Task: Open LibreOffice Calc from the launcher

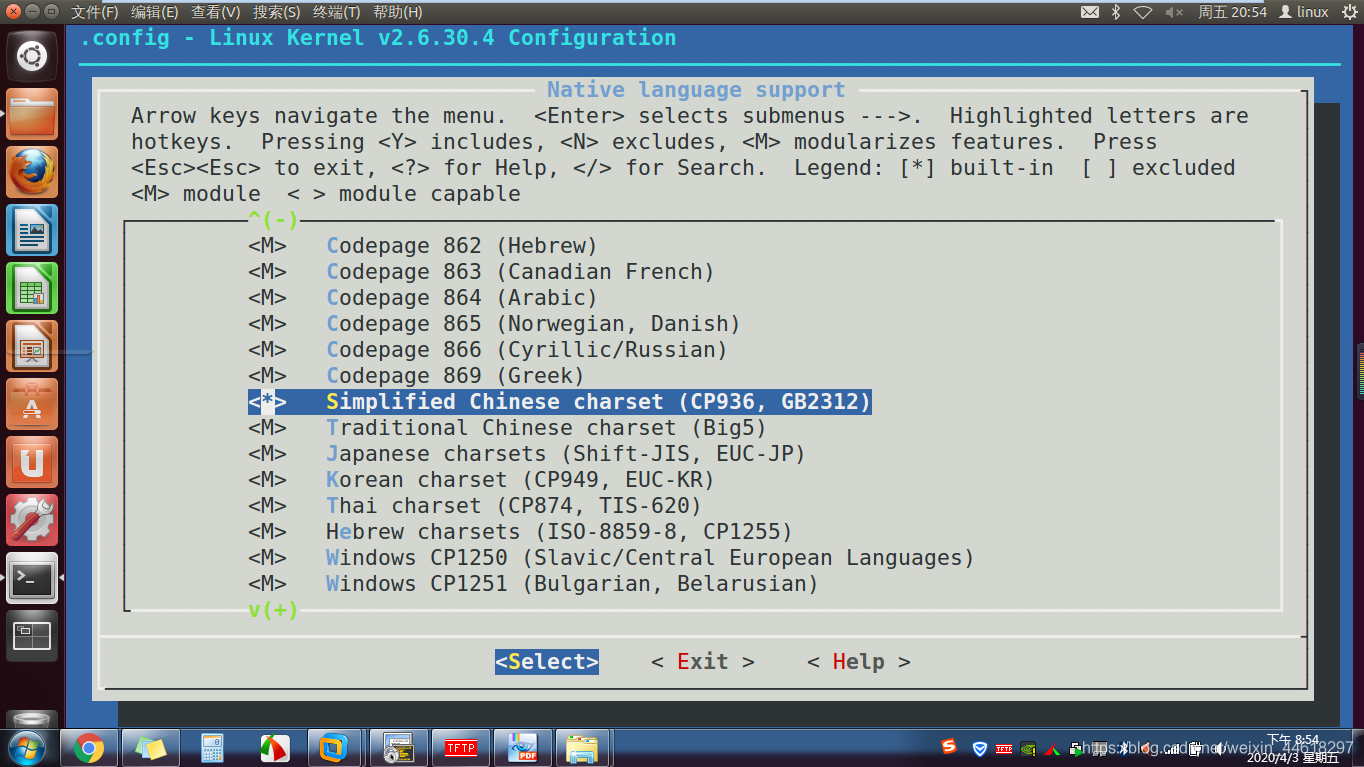Action: click(32, 288)
